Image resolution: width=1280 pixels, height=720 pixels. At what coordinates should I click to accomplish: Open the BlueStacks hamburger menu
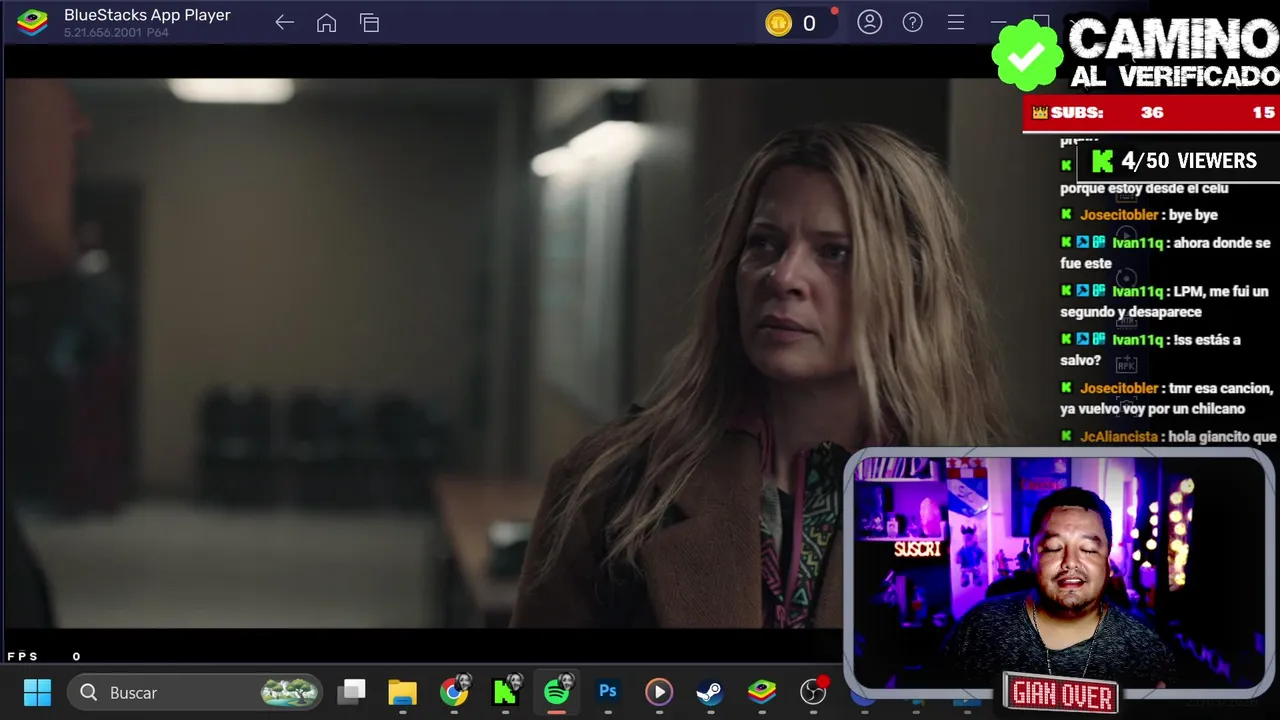[x=955, y=22]
